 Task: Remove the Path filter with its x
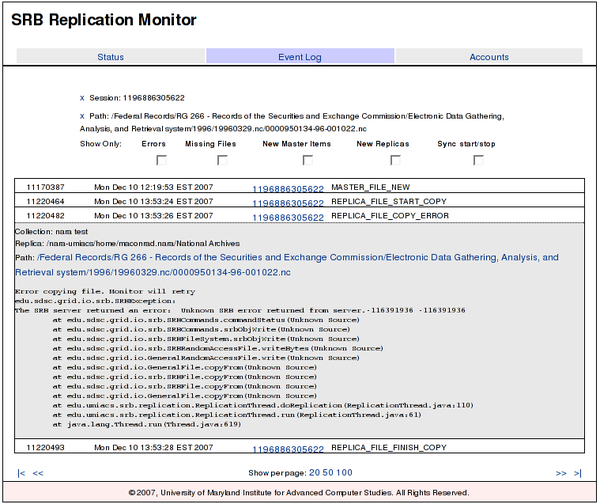tap(82, 116)
